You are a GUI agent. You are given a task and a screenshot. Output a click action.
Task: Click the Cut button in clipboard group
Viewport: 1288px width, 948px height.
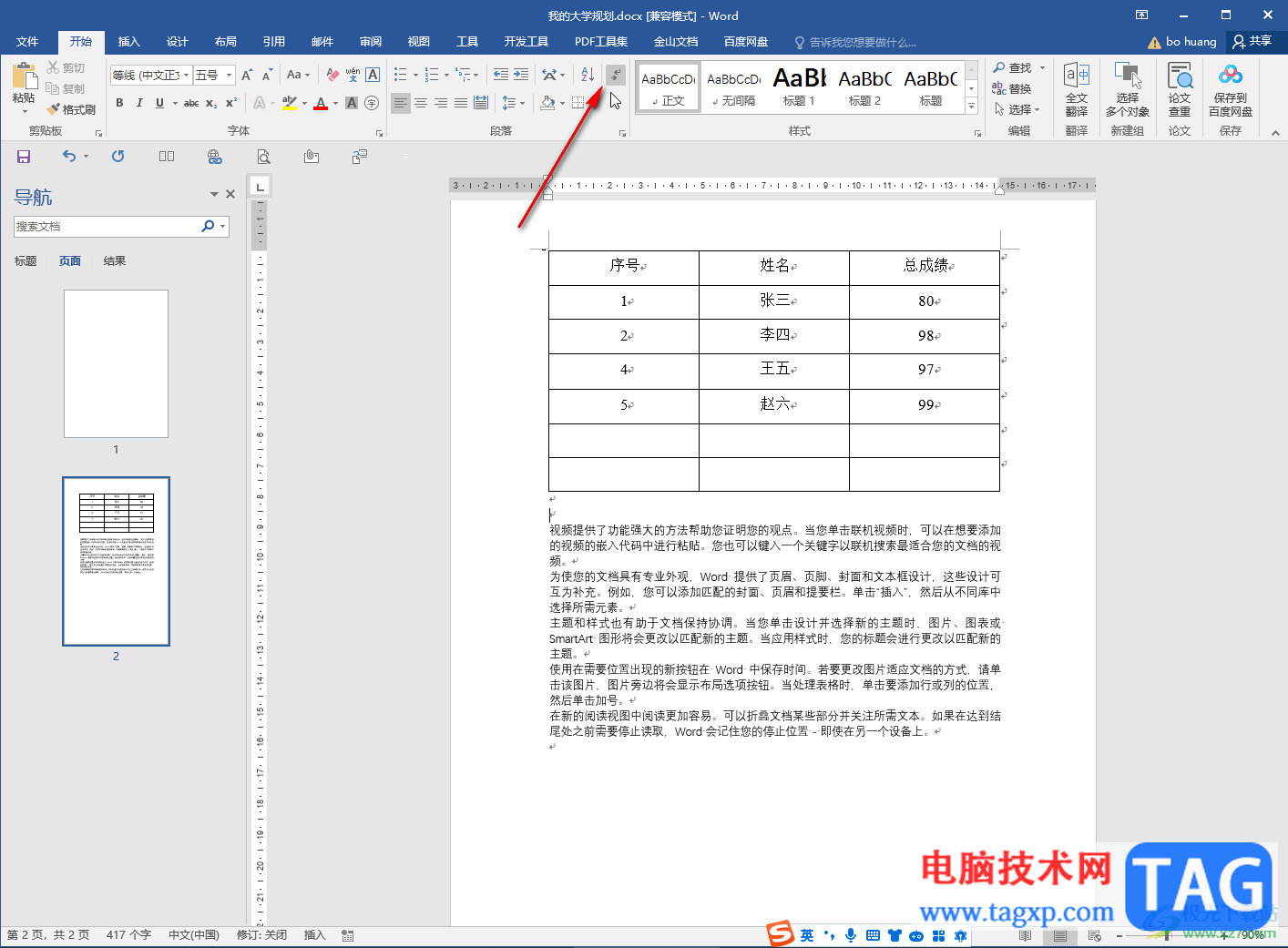point(66,68)
